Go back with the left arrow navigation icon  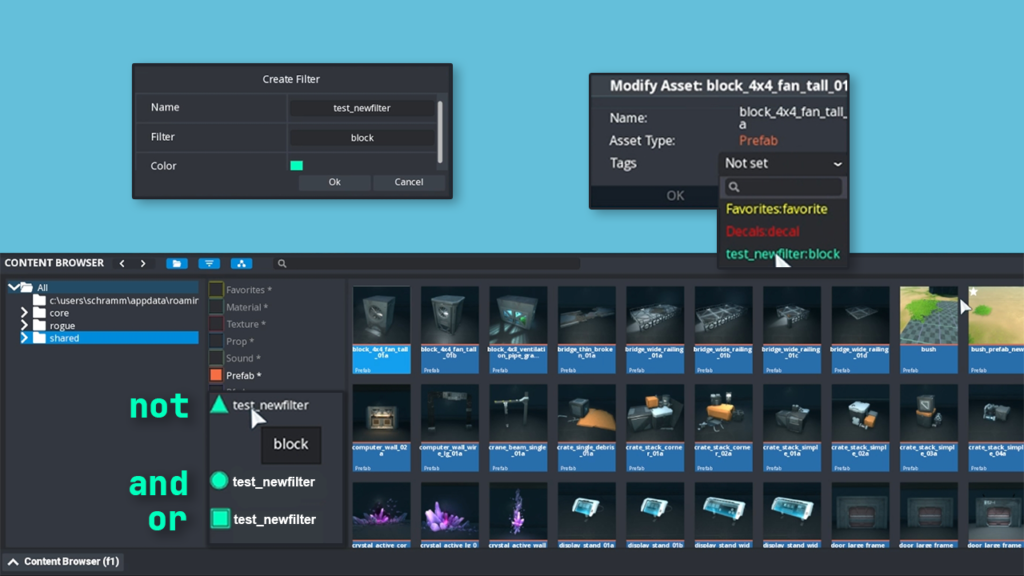pyautogui.click(x=122, y=264)
